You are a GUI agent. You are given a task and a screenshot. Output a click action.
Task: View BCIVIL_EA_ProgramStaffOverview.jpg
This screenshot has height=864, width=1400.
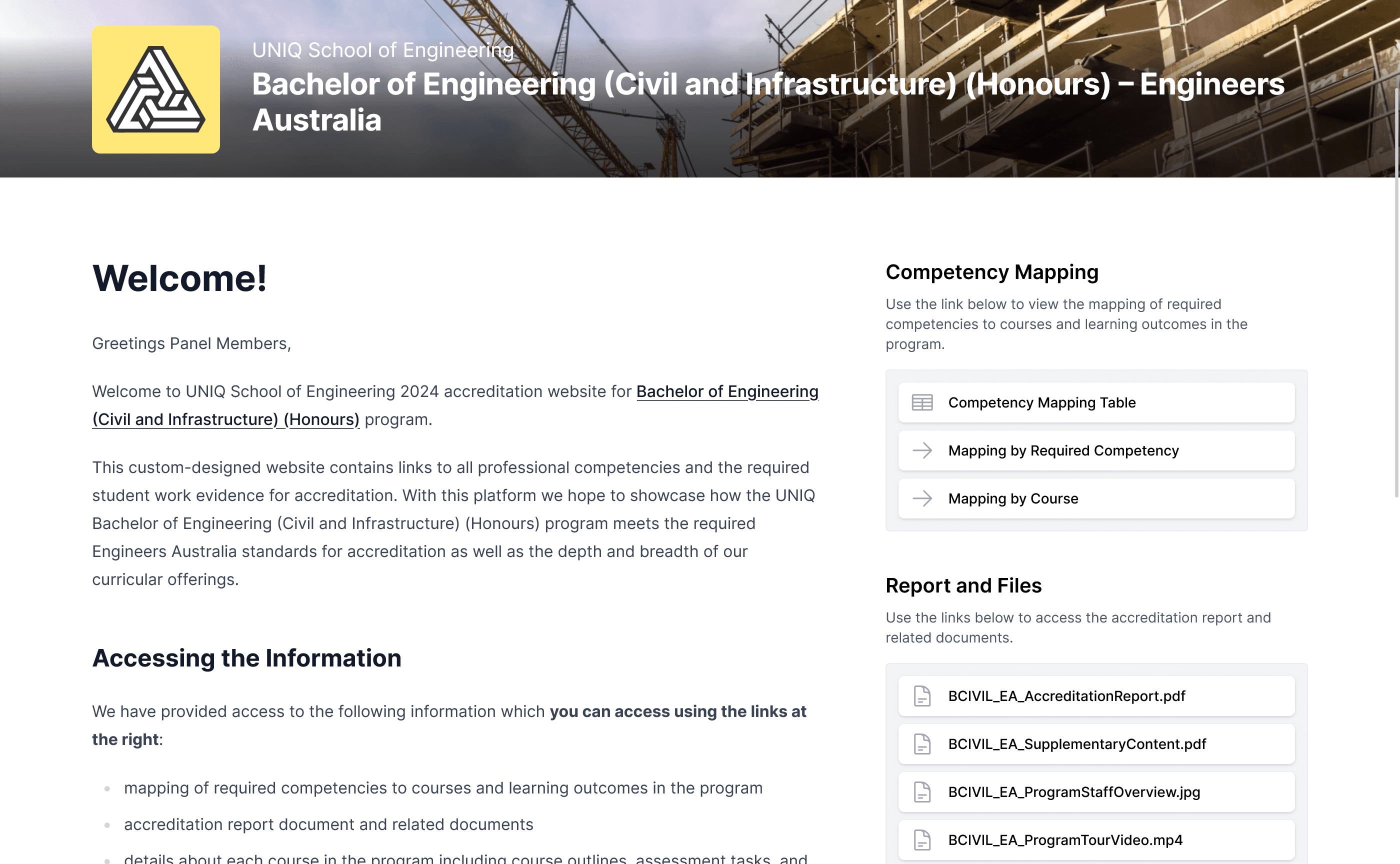click(x=1073, y=792)
